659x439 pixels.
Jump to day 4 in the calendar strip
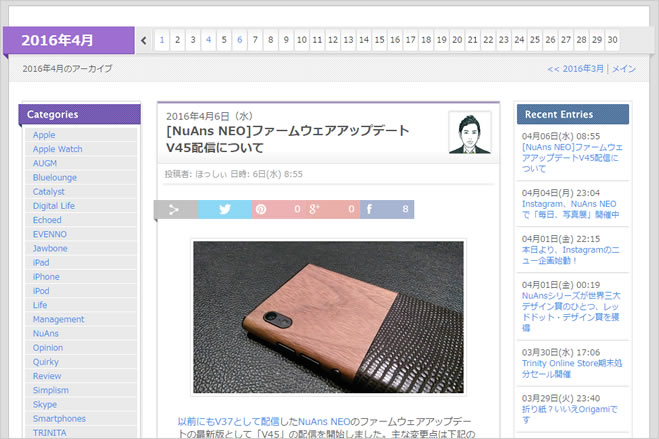pos(208,40)
